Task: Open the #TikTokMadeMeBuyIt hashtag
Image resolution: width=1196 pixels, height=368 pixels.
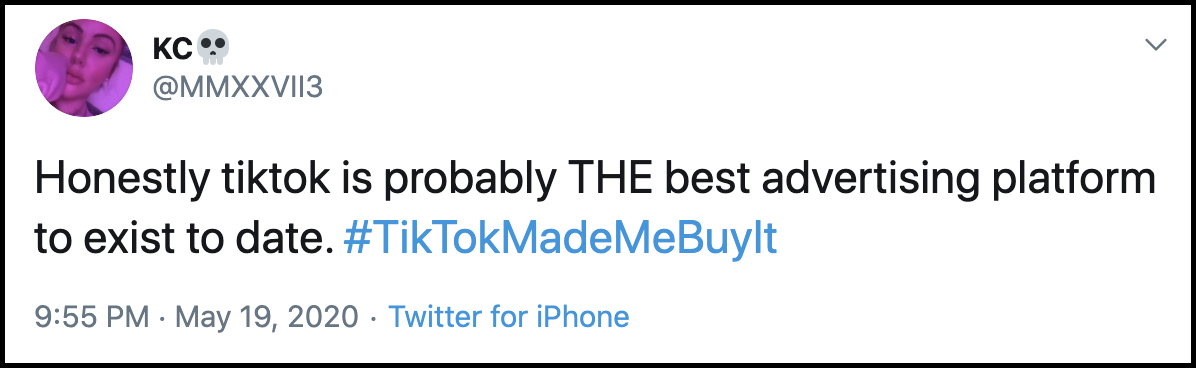Action: (560, 238)
